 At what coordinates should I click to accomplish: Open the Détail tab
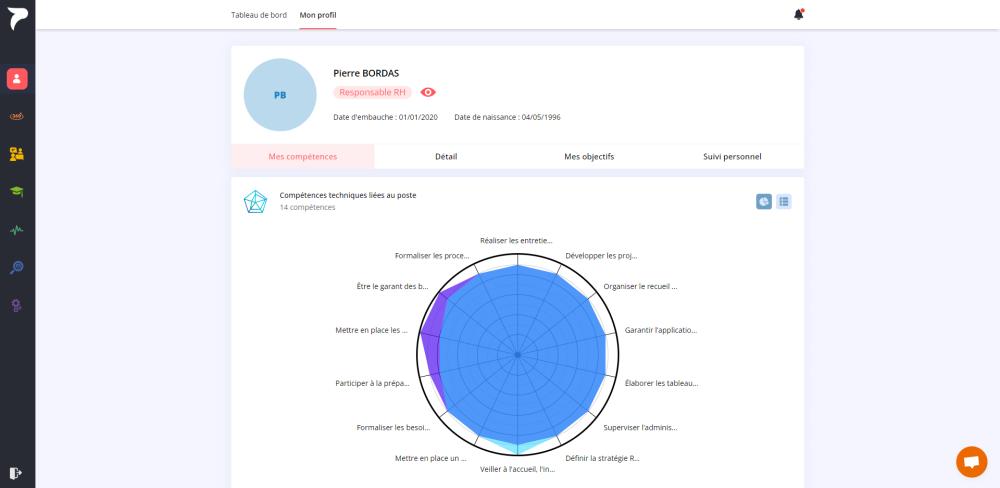[x=446, y=156]
